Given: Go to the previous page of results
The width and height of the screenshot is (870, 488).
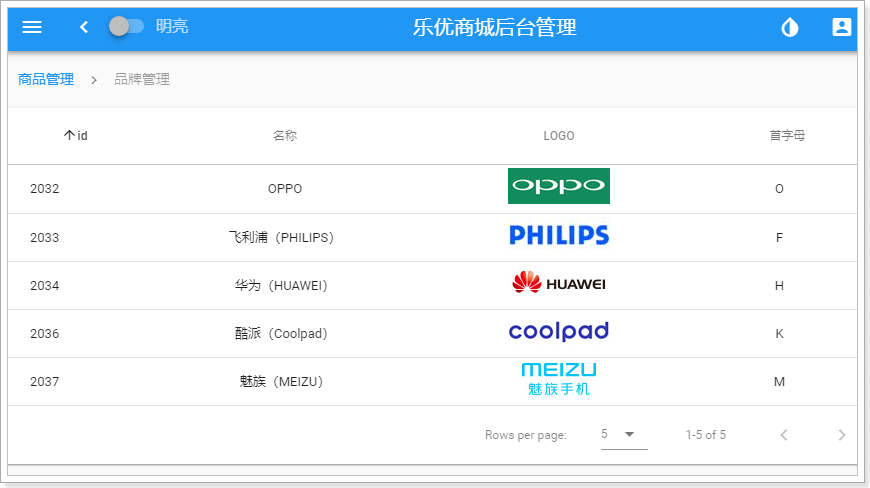Looking at the screenshot, I should [x=784, y=435].
